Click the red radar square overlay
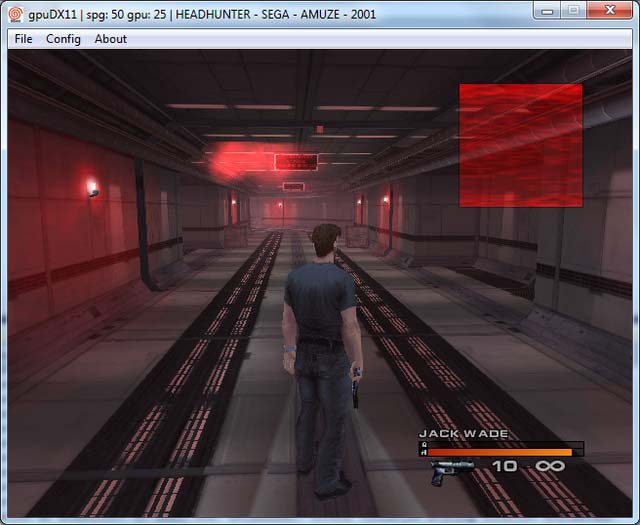640x525 pixels. pos(520,145)
